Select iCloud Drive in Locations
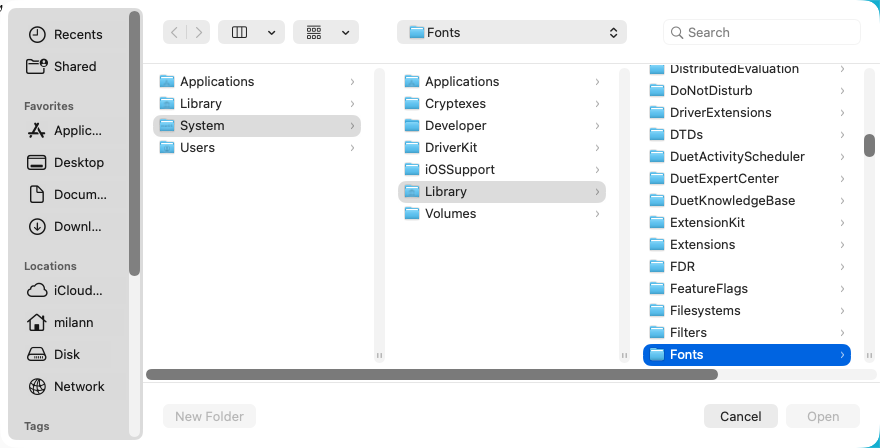 tap(65, 290)
